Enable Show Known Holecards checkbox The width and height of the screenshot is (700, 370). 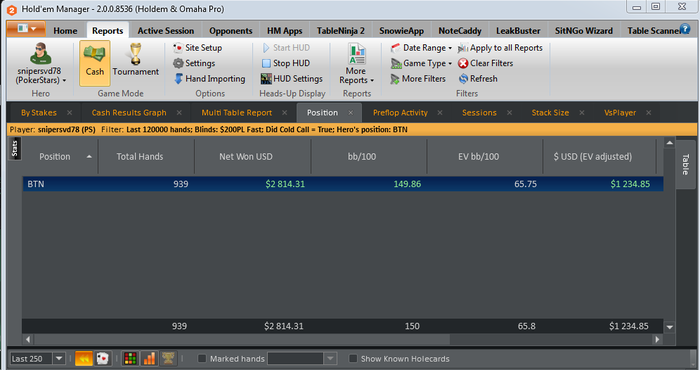(353, 358)
